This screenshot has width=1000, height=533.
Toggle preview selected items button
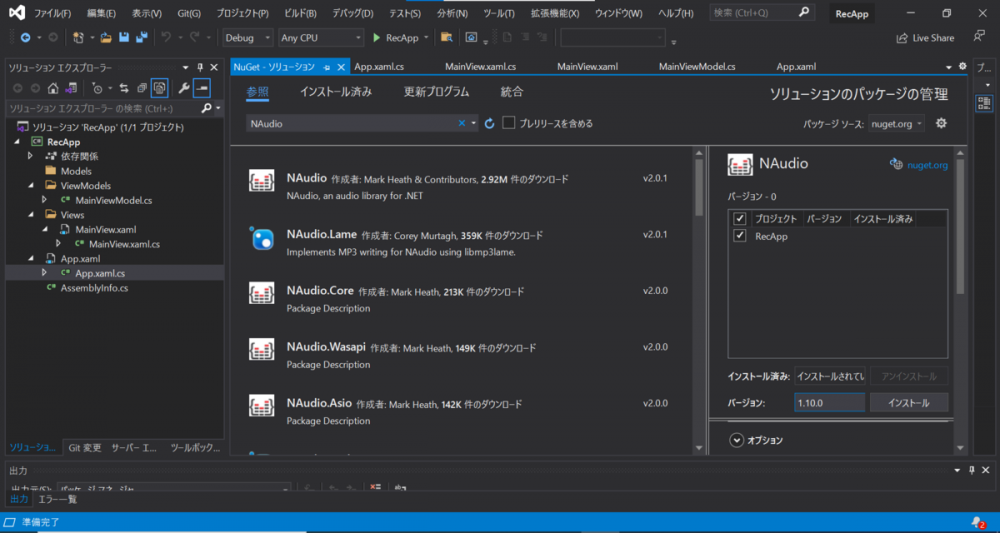202,88
